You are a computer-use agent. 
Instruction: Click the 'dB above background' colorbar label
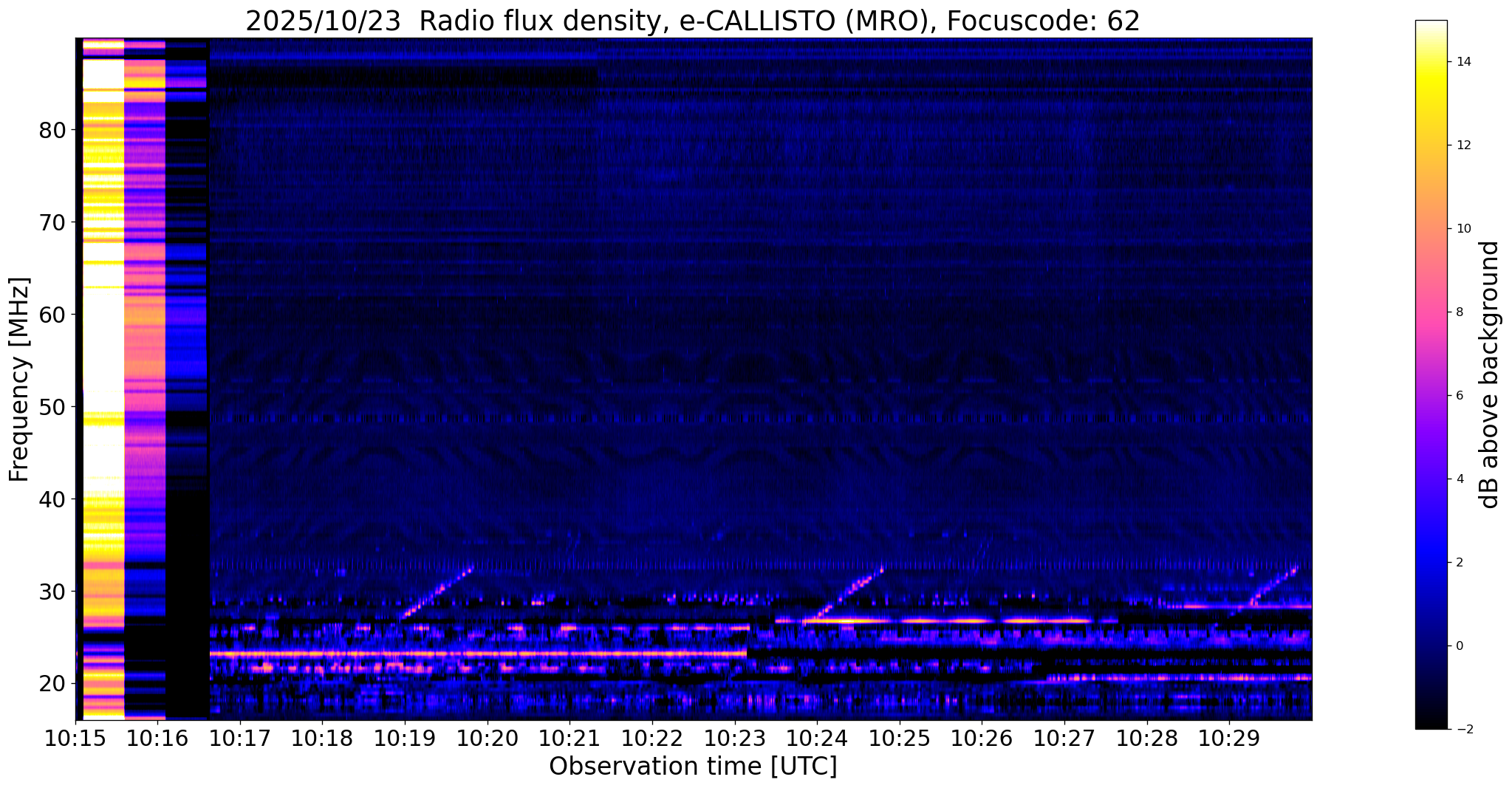click(x=1490, y=374)
